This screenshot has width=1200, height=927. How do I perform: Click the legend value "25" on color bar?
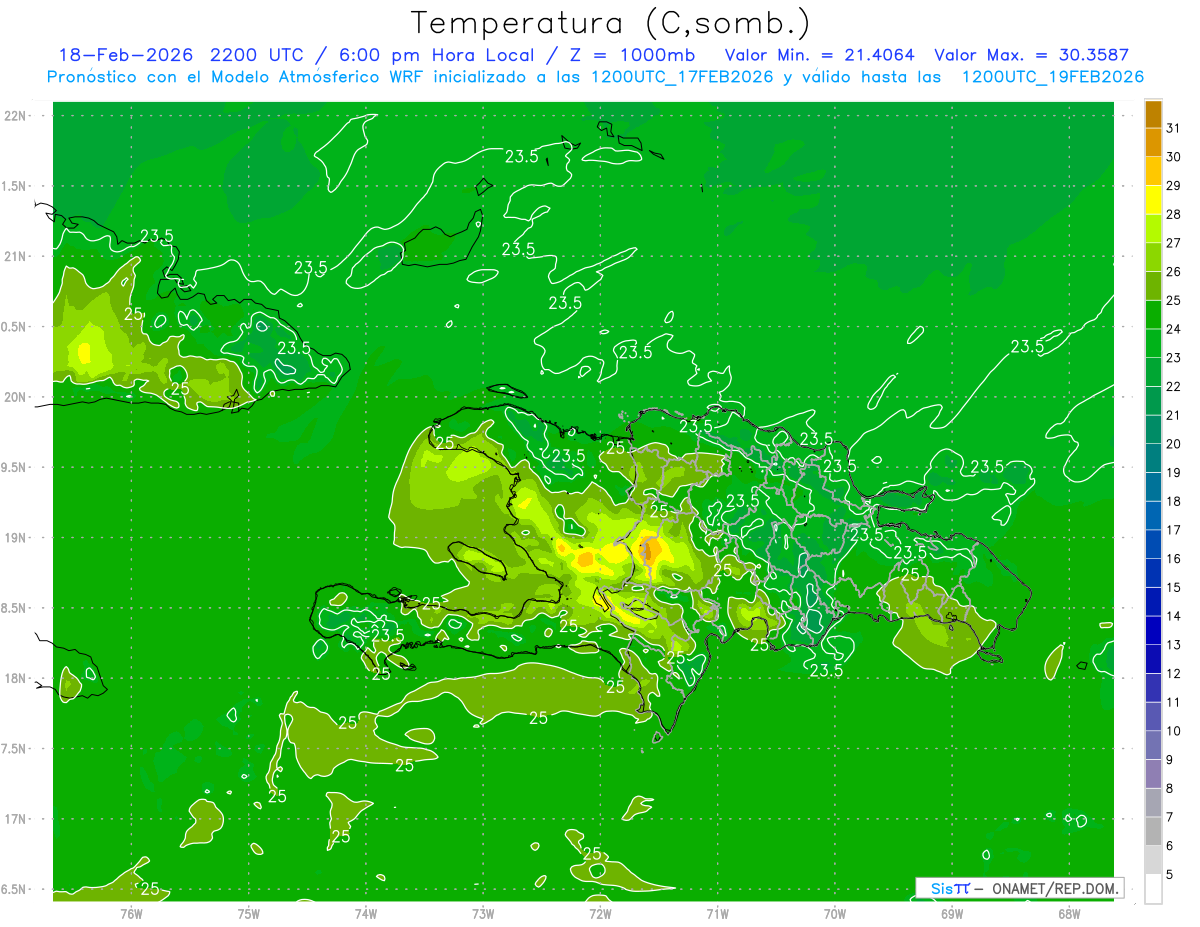(x=1174, y=300)
